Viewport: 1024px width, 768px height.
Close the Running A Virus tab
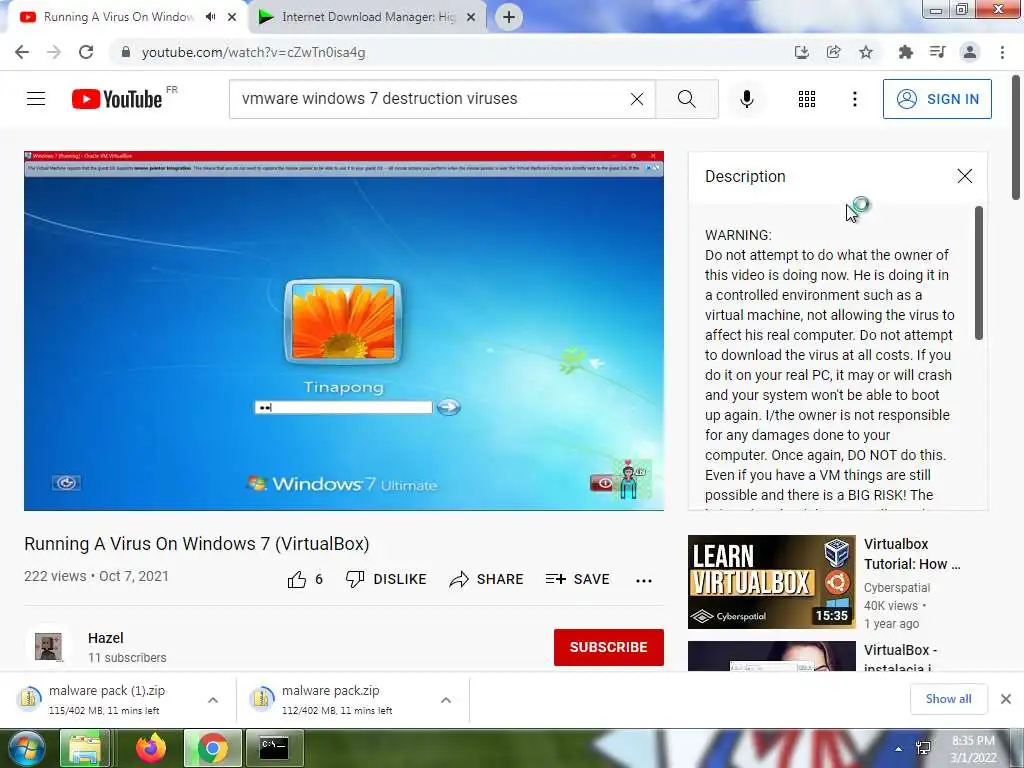click(232, 17)
